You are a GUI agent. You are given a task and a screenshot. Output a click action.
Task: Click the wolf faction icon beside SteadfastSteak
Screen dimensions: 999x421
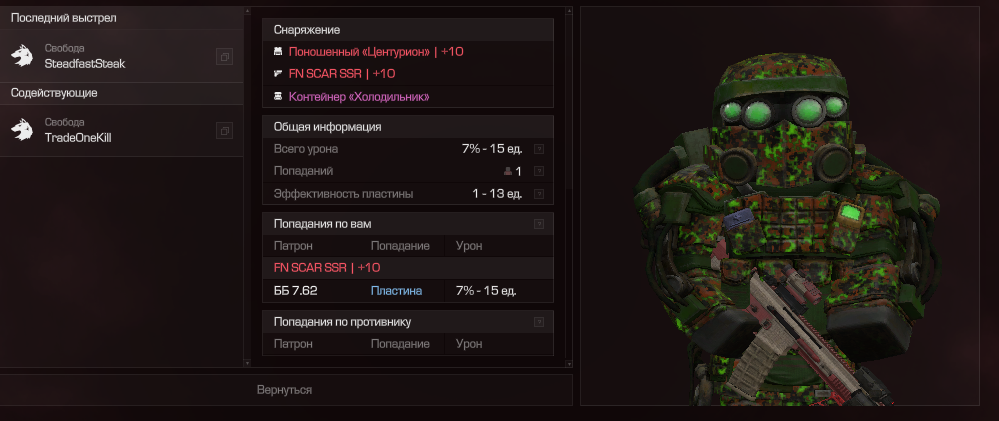click(x=22, y=56)
